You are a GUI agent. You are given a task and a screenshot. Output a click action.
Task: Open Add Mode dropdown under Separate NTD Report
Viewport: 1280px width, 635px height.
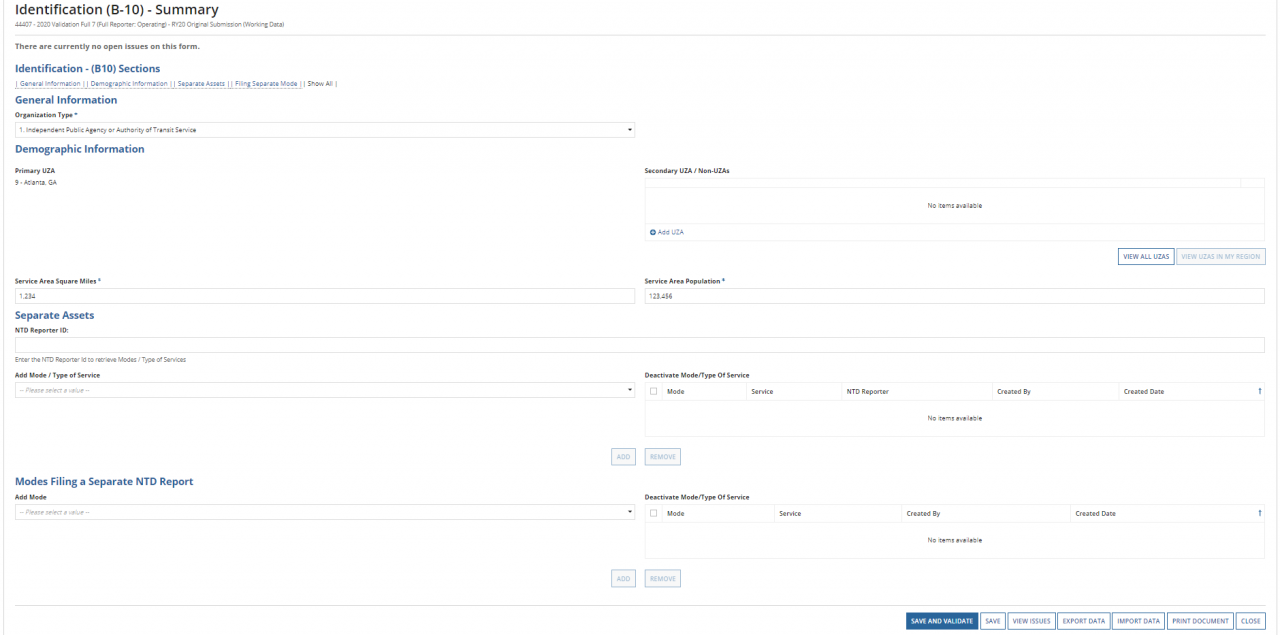point(324,512)
